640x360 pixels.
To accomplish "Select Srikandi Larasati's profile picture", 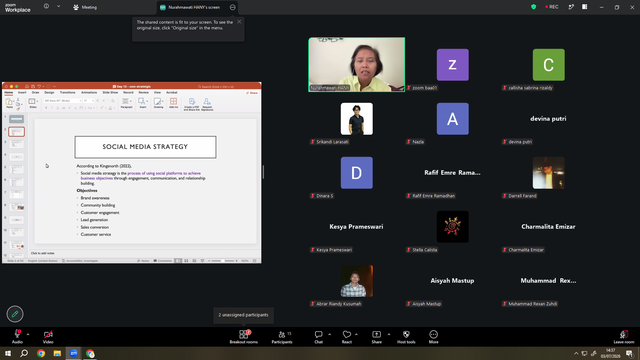I will click(x=357, y=119).
